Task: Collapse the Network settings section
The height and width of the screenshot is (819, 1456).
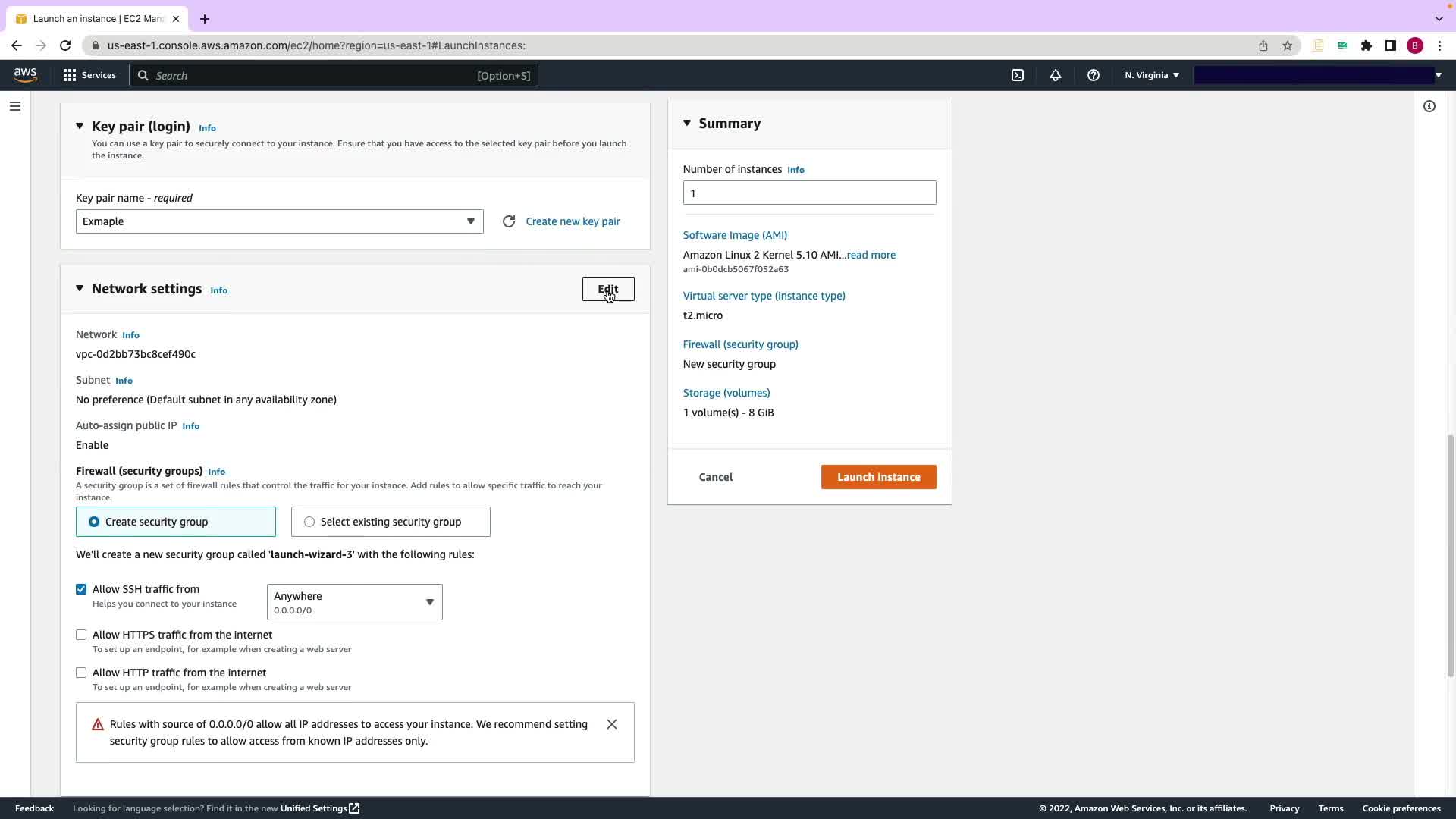Action: [80, 289]
